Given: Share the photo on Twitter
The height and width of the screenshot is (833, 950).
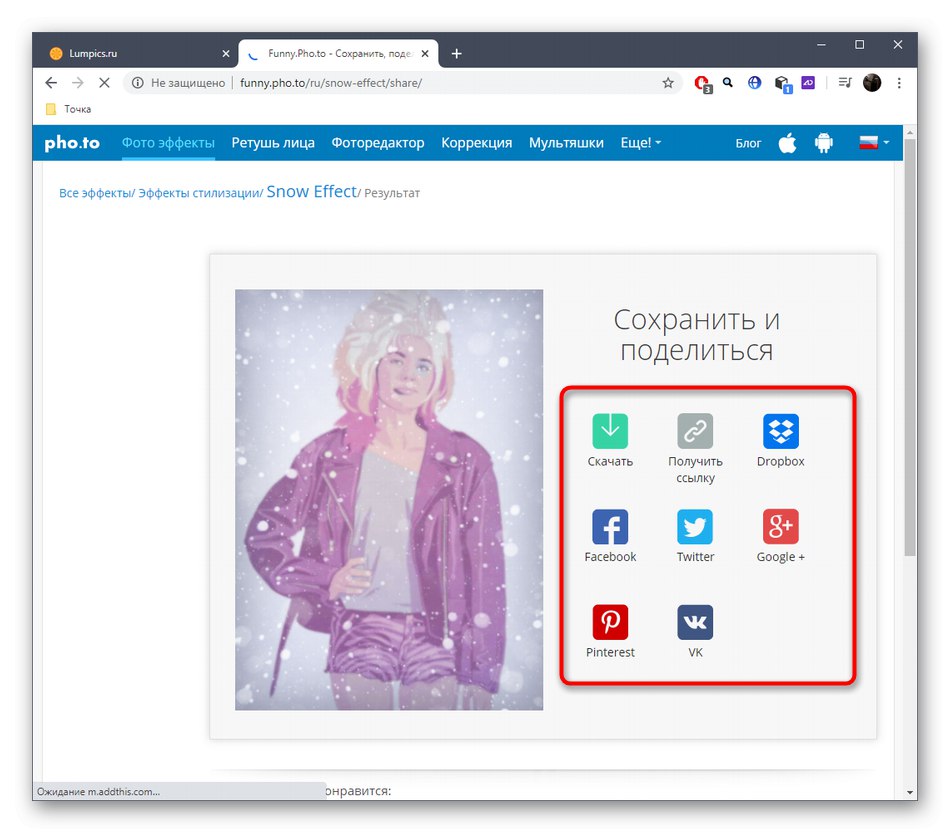Looking at the screenshot, I should click(x=695, y=526).
